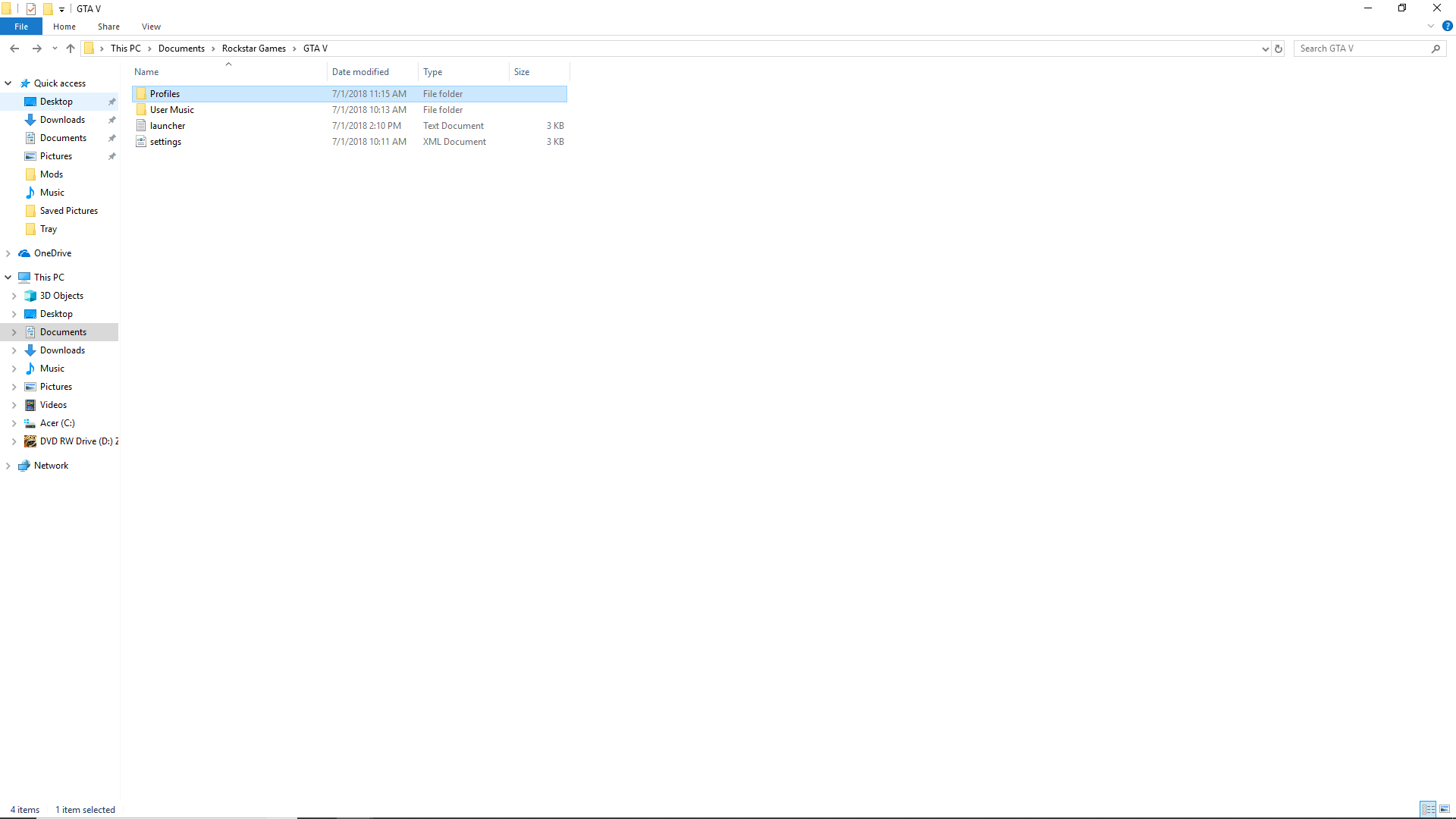Click the Help question mark icon

[x=1447, y=26]
